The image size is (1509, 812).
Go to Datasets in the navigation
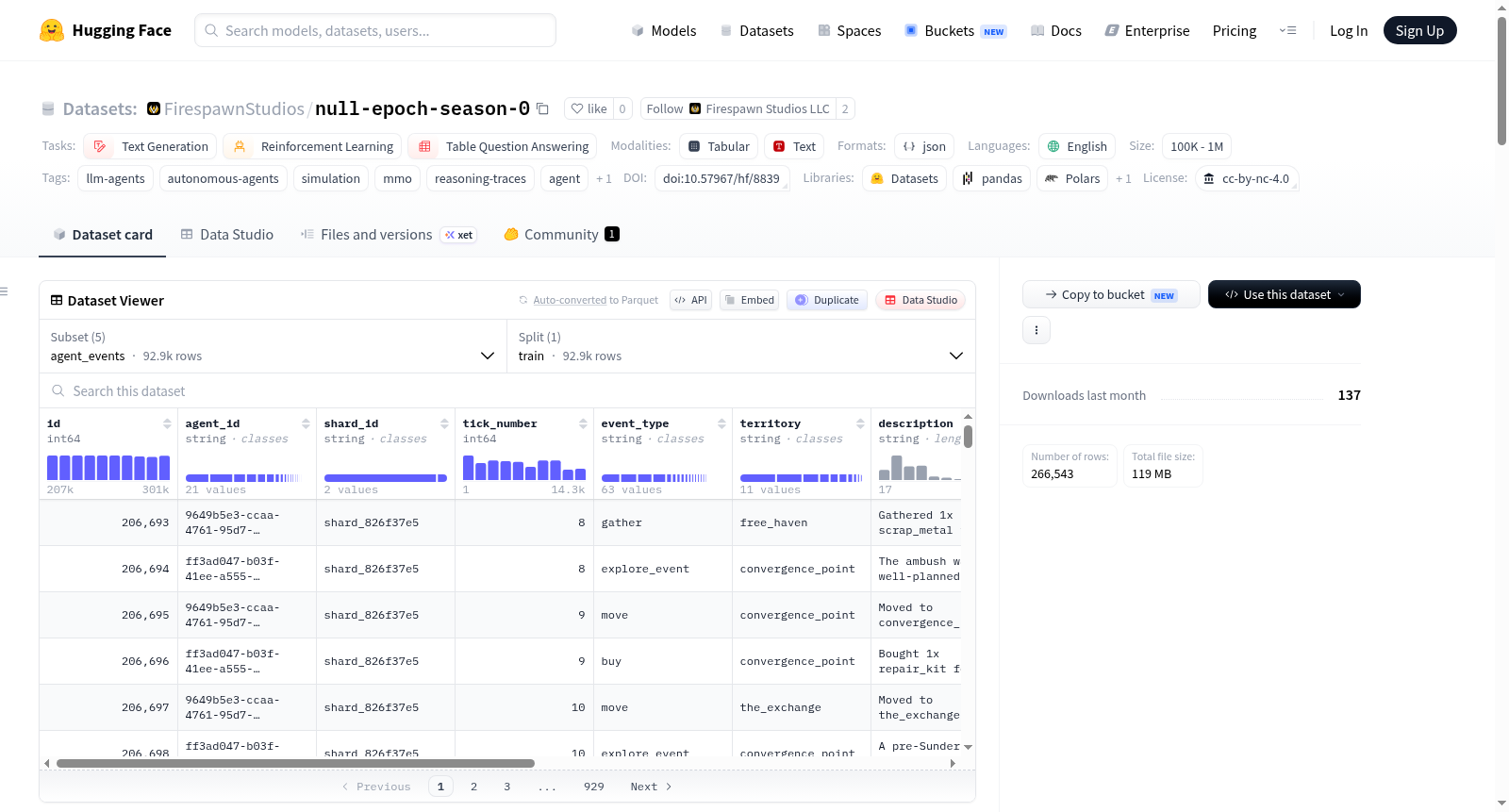coord(757,30)
